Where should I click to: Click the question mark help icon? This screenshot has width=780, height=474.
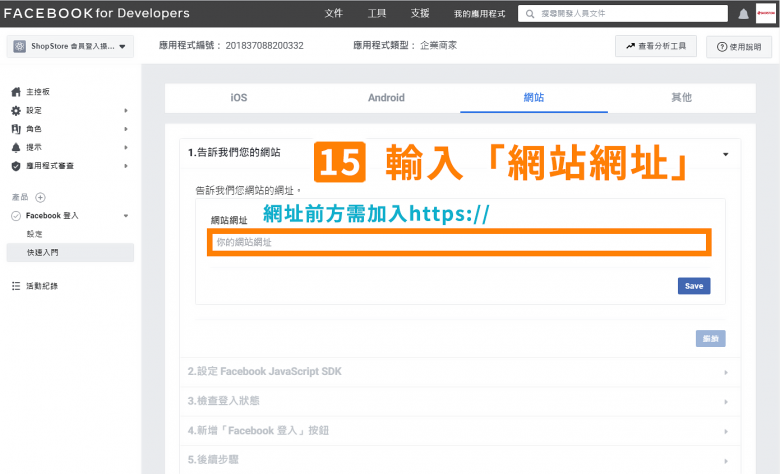tap(722, 47)
